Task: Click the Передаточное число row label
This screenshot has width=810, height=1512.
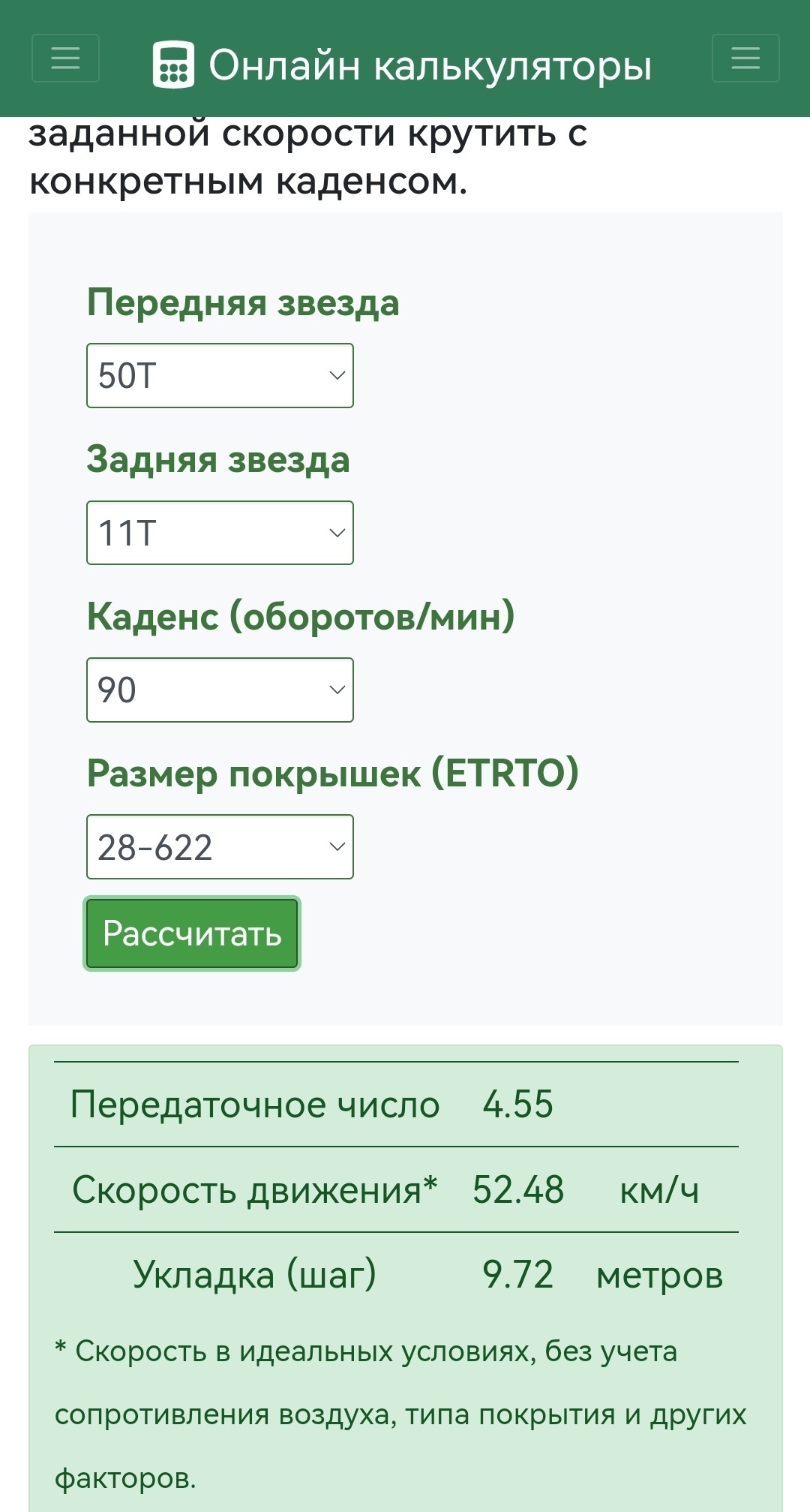Action: [255, 1105]
